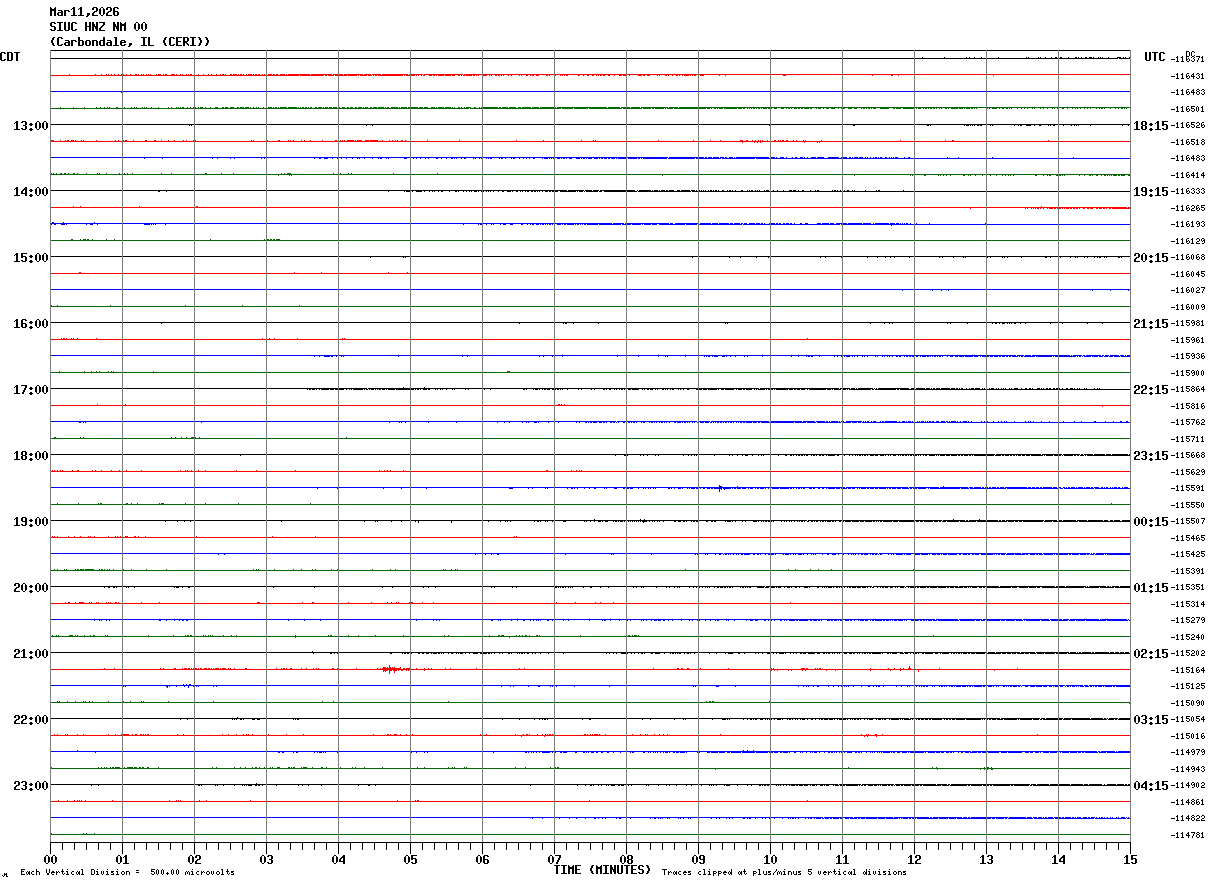Click the DC offset value -114943
This screenshot has height=886, width=1210.
coord(1187,769)
